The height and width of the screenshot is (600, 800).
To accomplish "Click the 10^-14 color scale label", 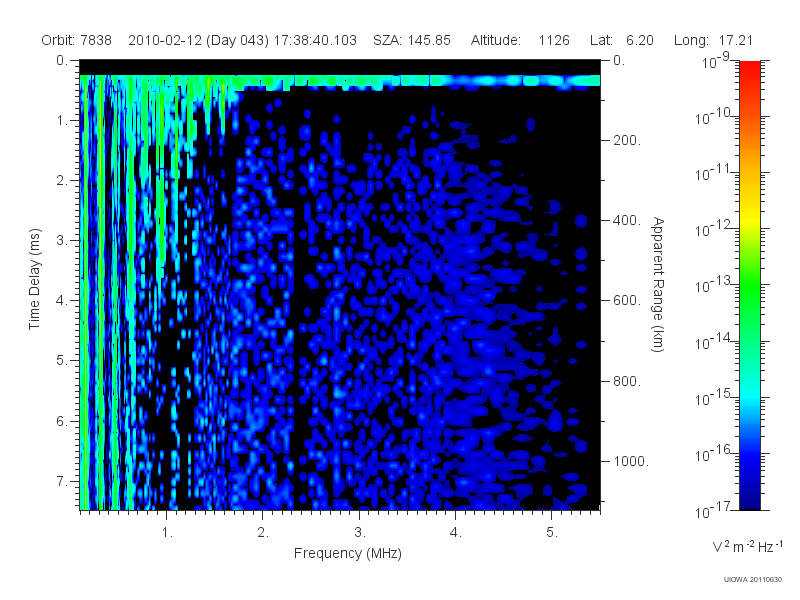I will [714, 341].
